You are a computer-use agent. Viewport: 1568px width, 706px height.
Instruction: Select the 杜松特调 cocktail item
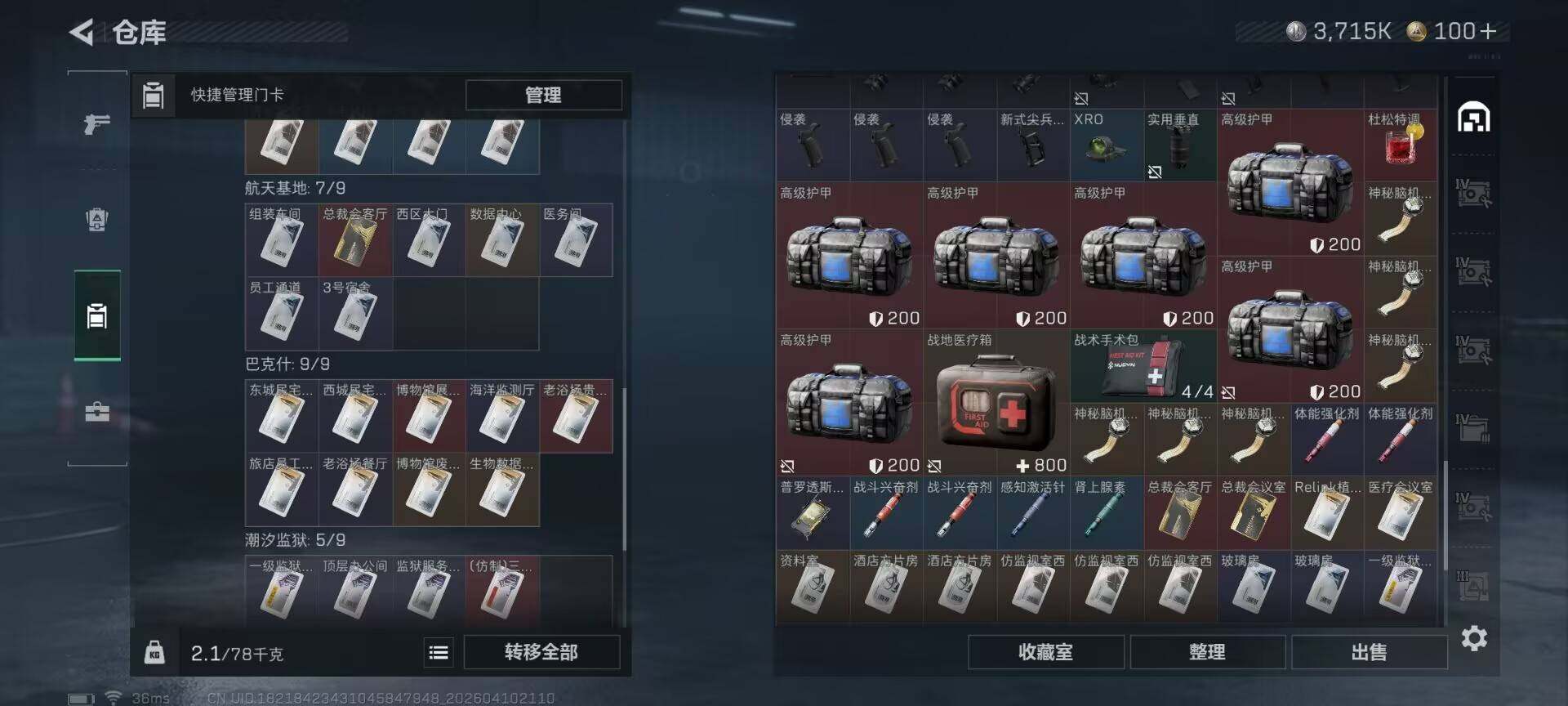[x=1401, y=145]
